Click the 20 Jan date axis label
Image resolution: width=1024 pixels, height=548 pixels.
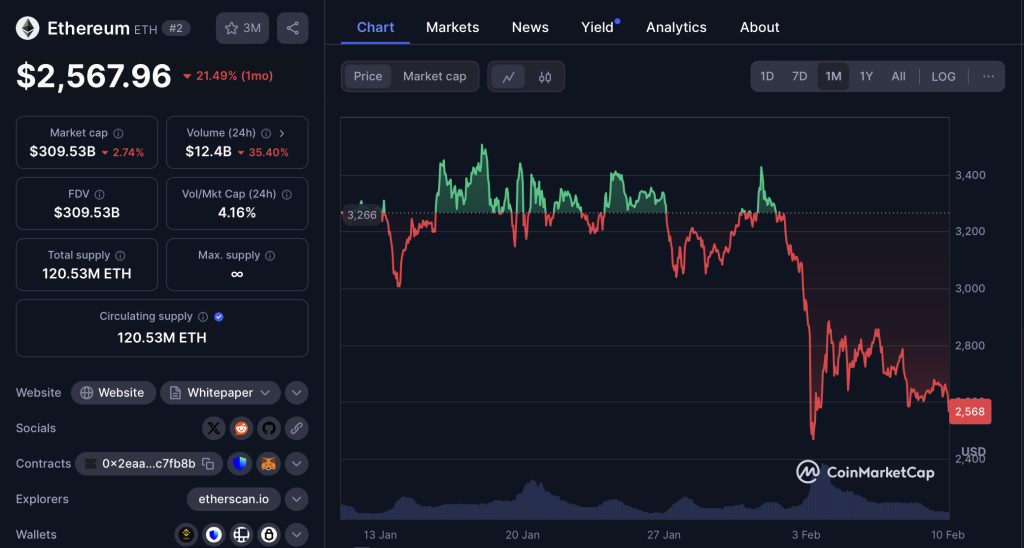click(x=522, y=535)
